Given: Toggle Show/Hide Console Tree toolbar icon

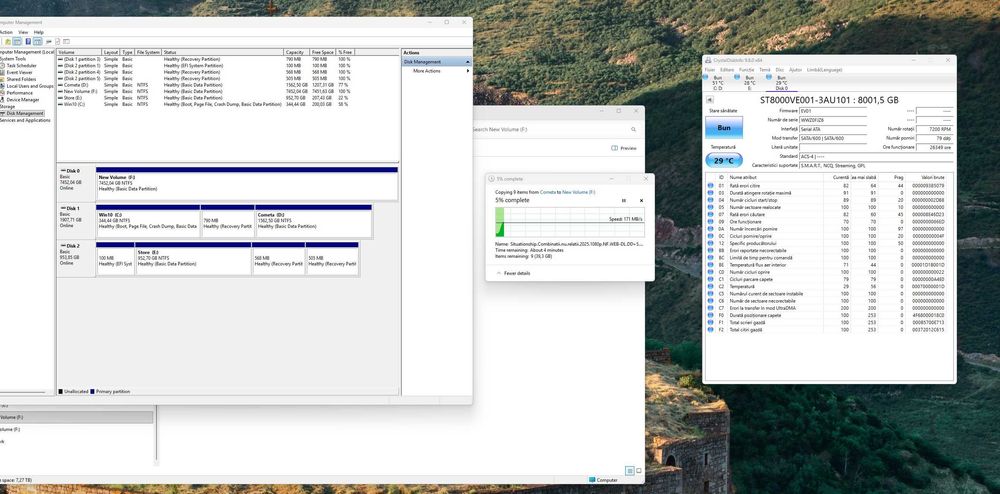Looking at the screenshot, I should (17, 41).
